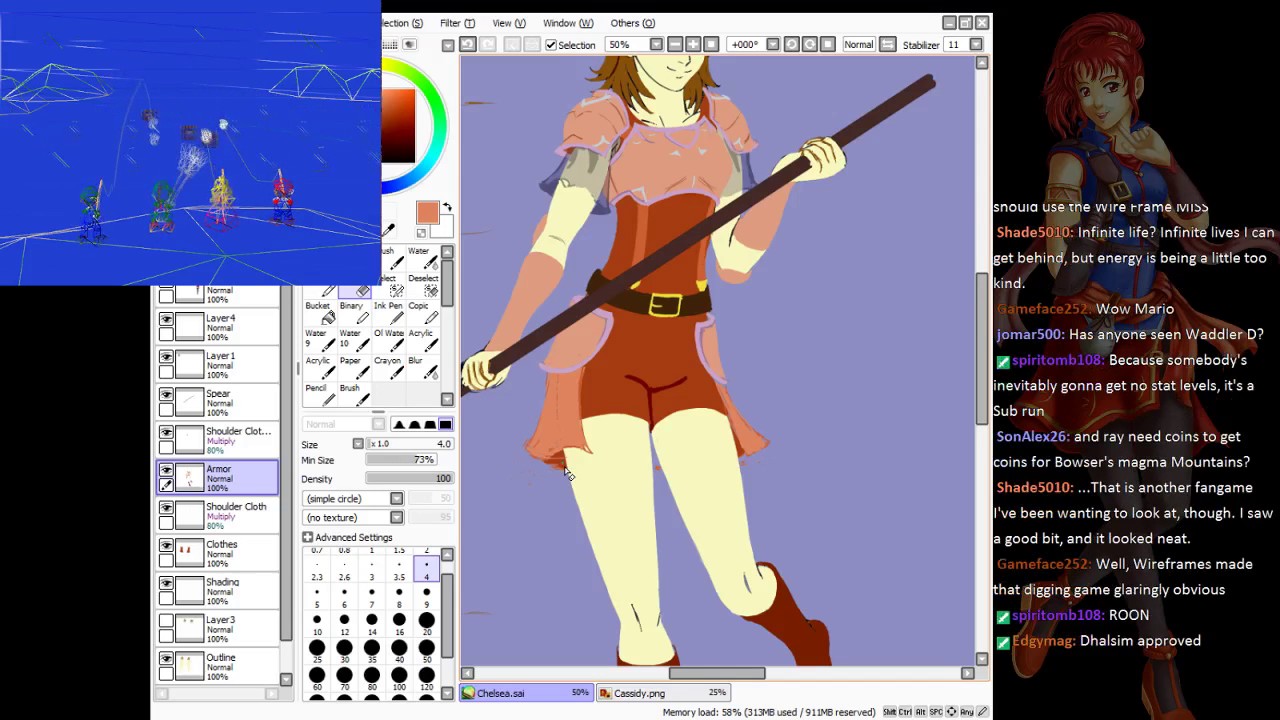1280x720 pixels.
Task: Hide the Armor layer
Action: click(x=166, y=470)
